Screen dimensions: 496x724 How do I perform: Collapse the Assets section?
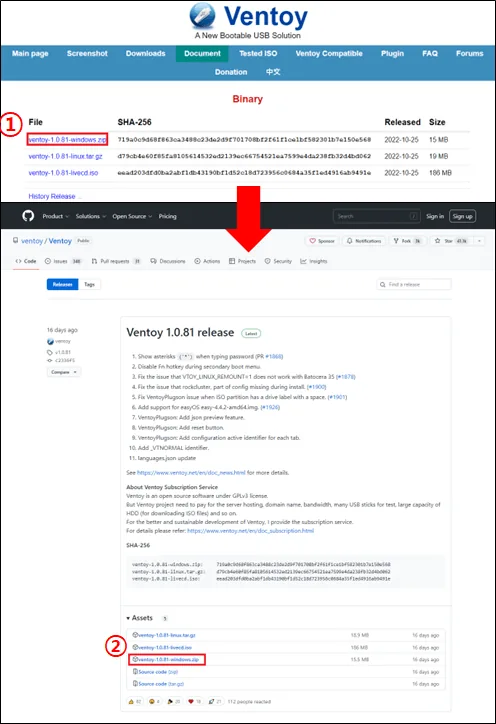[x=139, y=618]
